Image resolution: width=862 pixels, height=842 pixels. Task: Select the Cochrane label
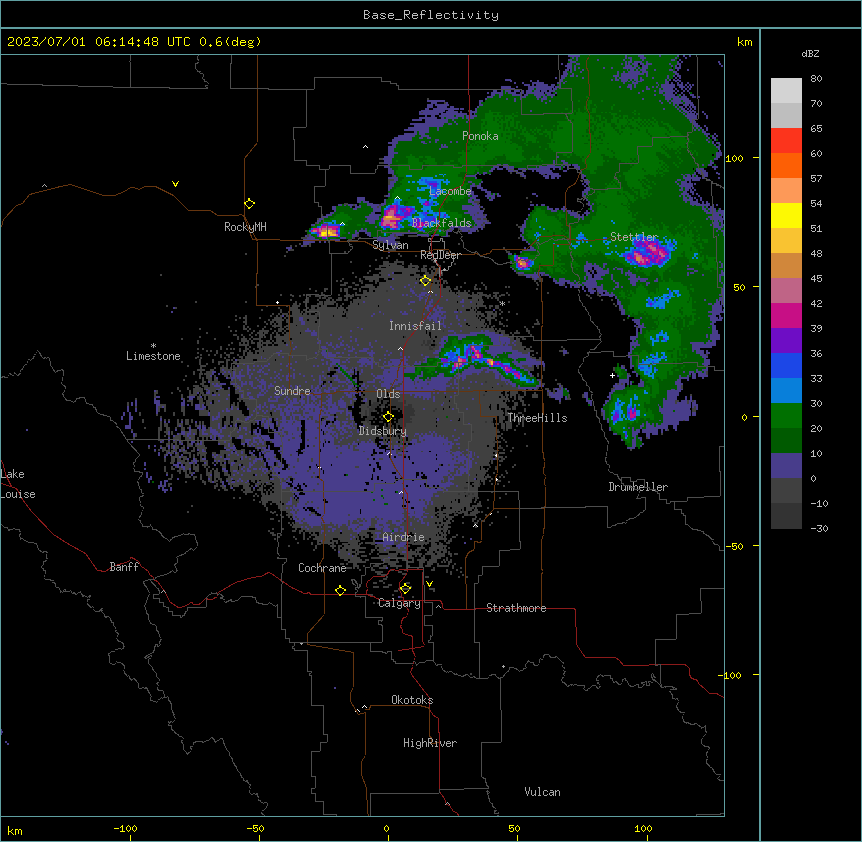(x=322, y=568)
